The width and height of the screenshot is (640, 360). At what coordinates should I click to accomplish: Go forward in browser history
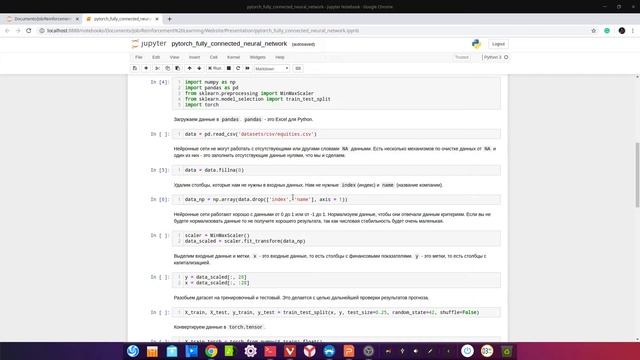coord(18,31)
